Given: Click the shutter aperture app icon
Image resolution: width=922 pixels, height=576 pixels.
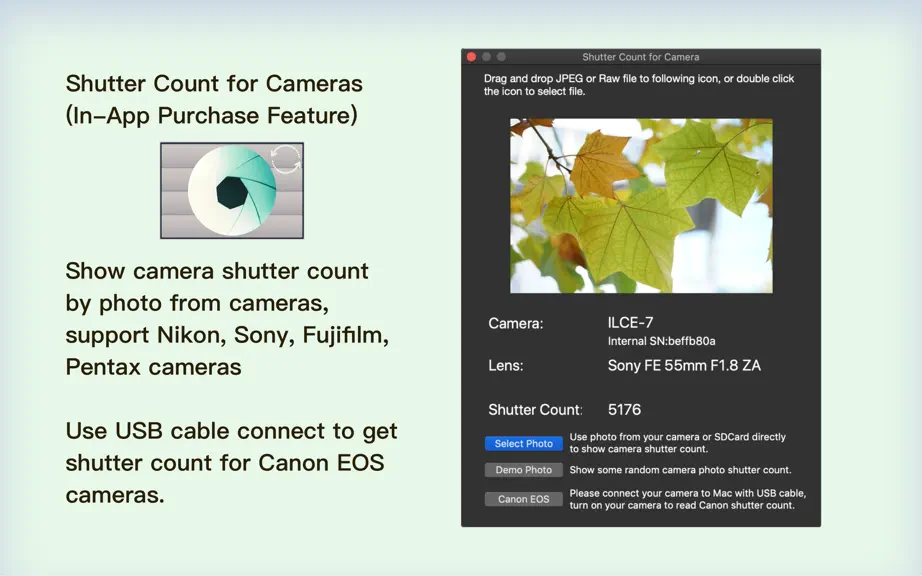Looking at the screenshot, I should pyautogui.click(x=232, y=190).
